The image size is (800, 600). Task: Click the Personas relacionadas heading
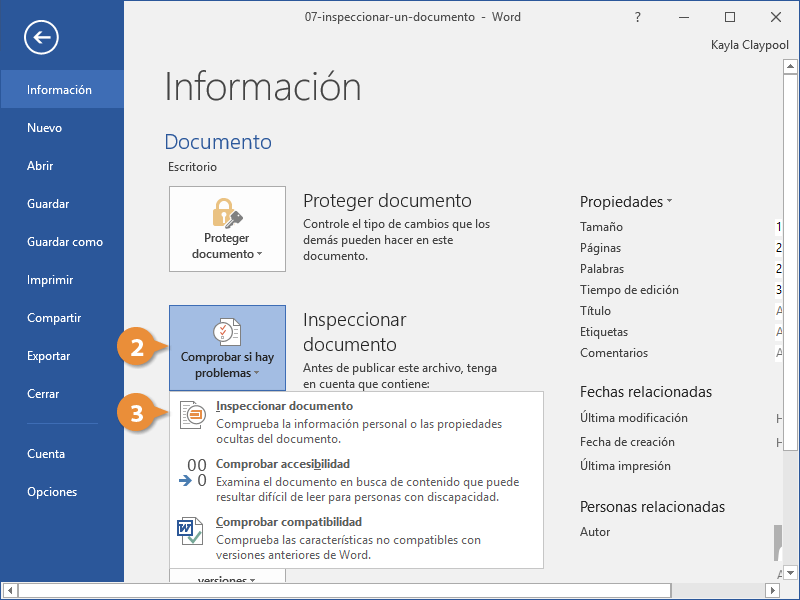point(652,507)
